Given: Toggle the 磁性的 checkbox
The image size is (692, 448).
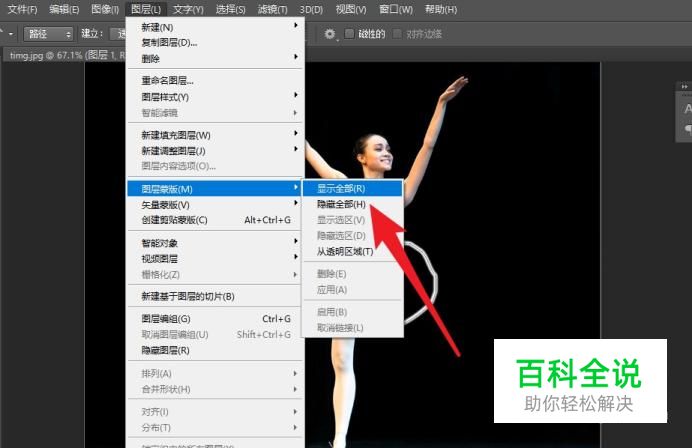Looking at the screenshot, I should (x=349, y=34).
